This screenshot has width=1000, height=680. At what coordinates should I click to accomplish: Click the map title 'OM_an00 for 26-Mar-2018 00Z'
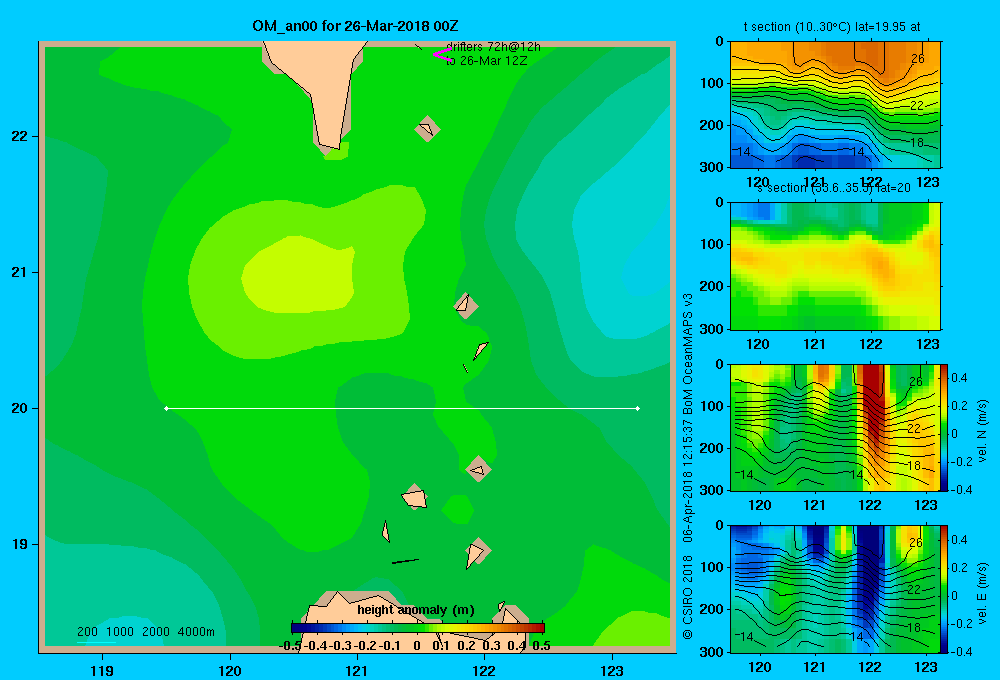[355, 26]
